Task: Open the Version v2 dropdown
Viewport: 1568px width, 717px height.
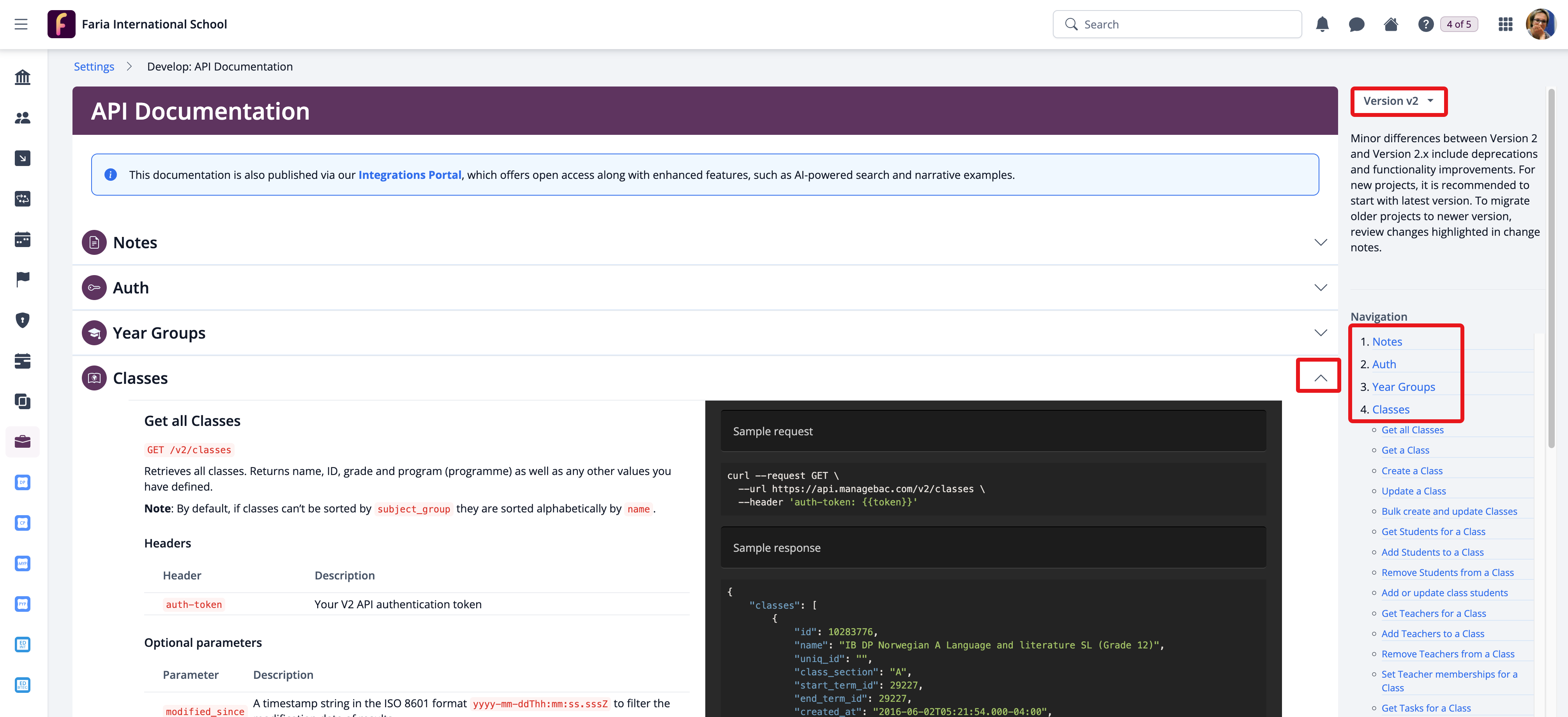Action: [x=1398, y=101]
